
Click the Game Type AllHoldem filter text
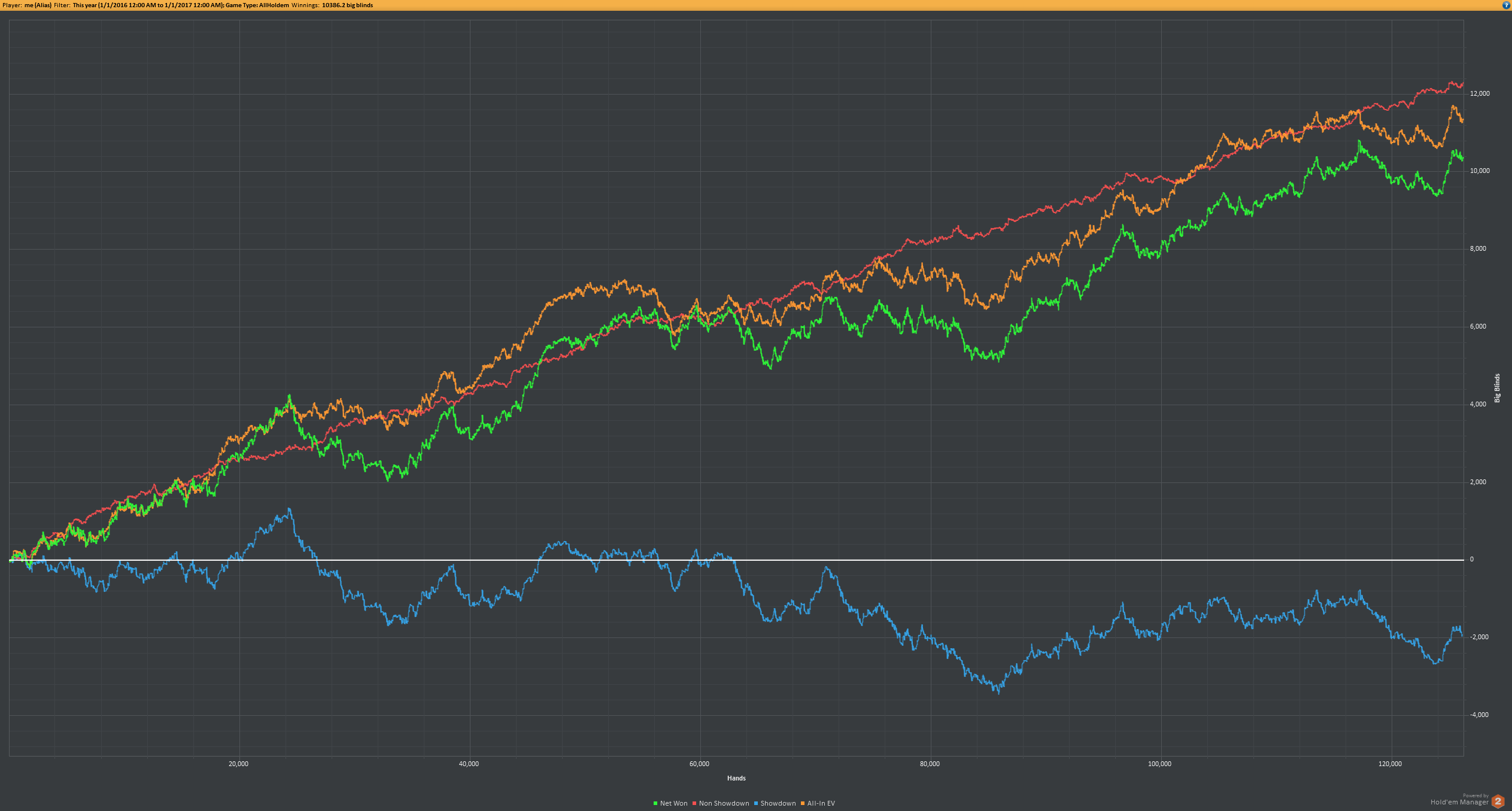[x=257, y=5]
